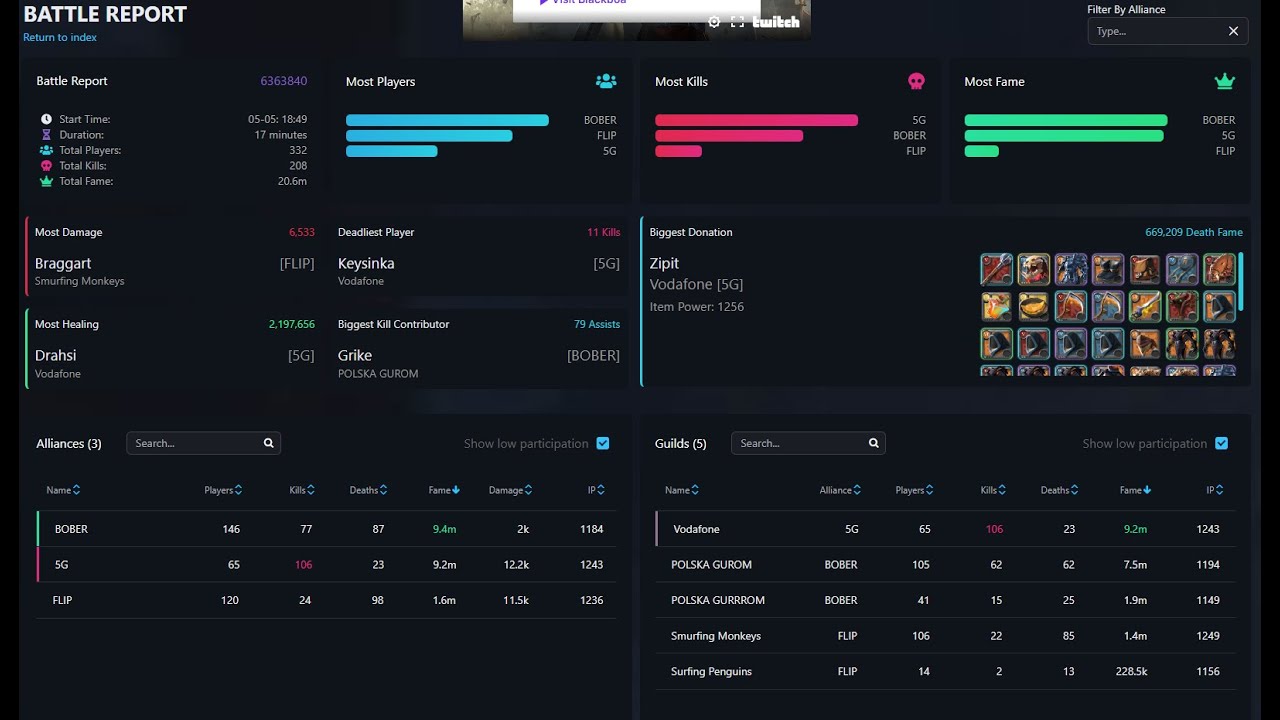Viewport: 1280px width, 720px height.
Task: Click the crown icon beside Total Fame
Action: click(x=46, y=181)
